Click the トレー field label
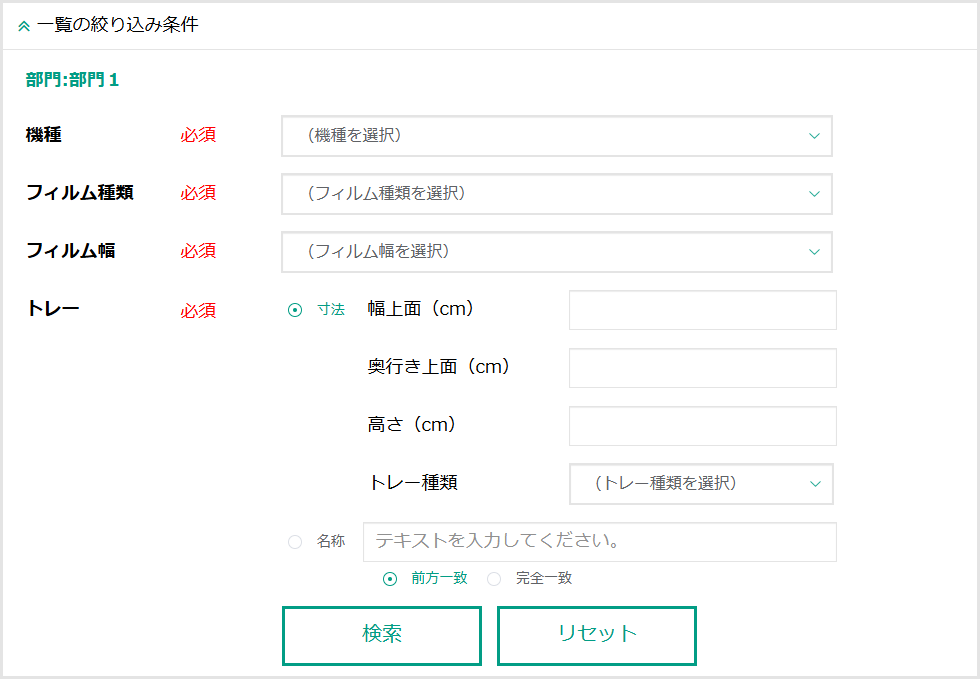The image size is (980, 679). (53, 309)
